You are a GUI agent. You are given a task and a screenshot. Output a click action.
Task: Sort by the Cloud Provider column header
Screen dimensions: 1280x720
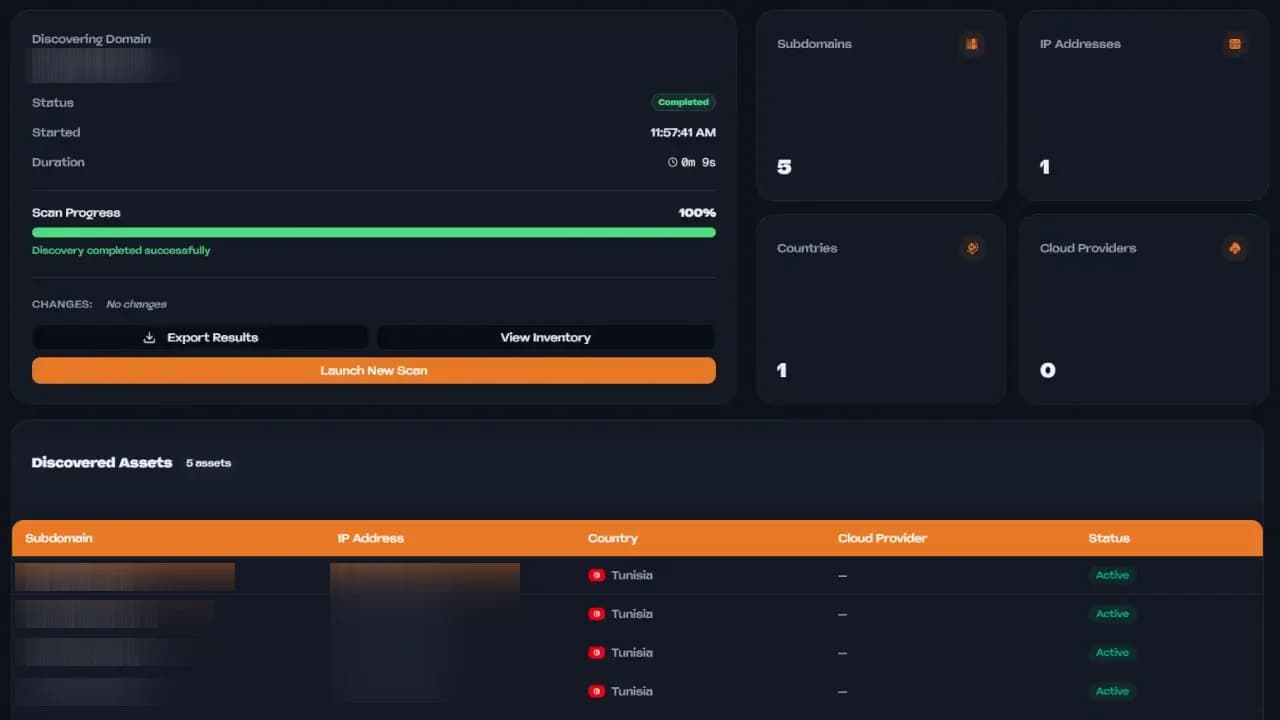pos(882,538)
